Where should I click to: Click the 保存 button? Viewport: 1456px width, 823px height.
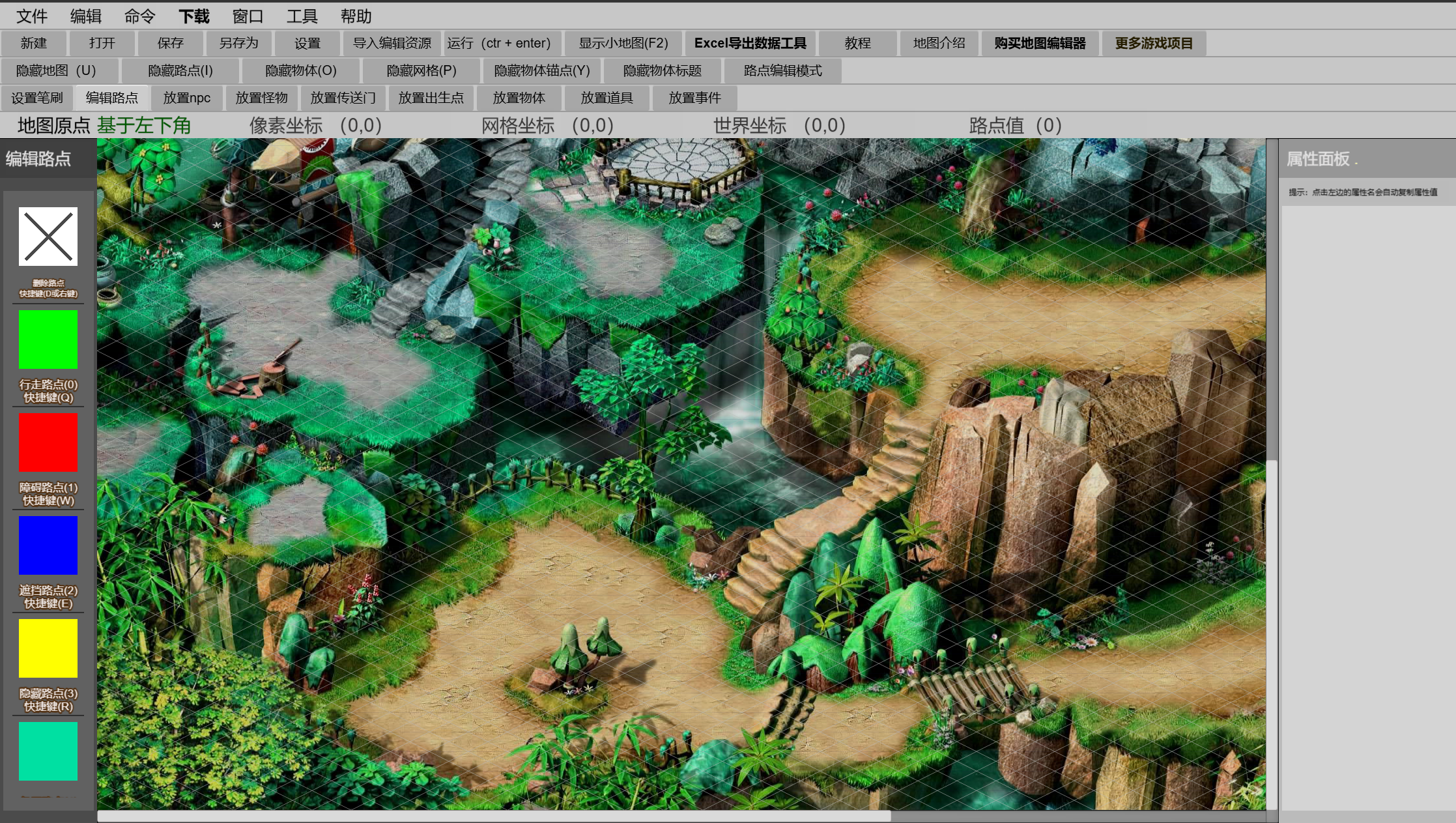pos(170,43)
